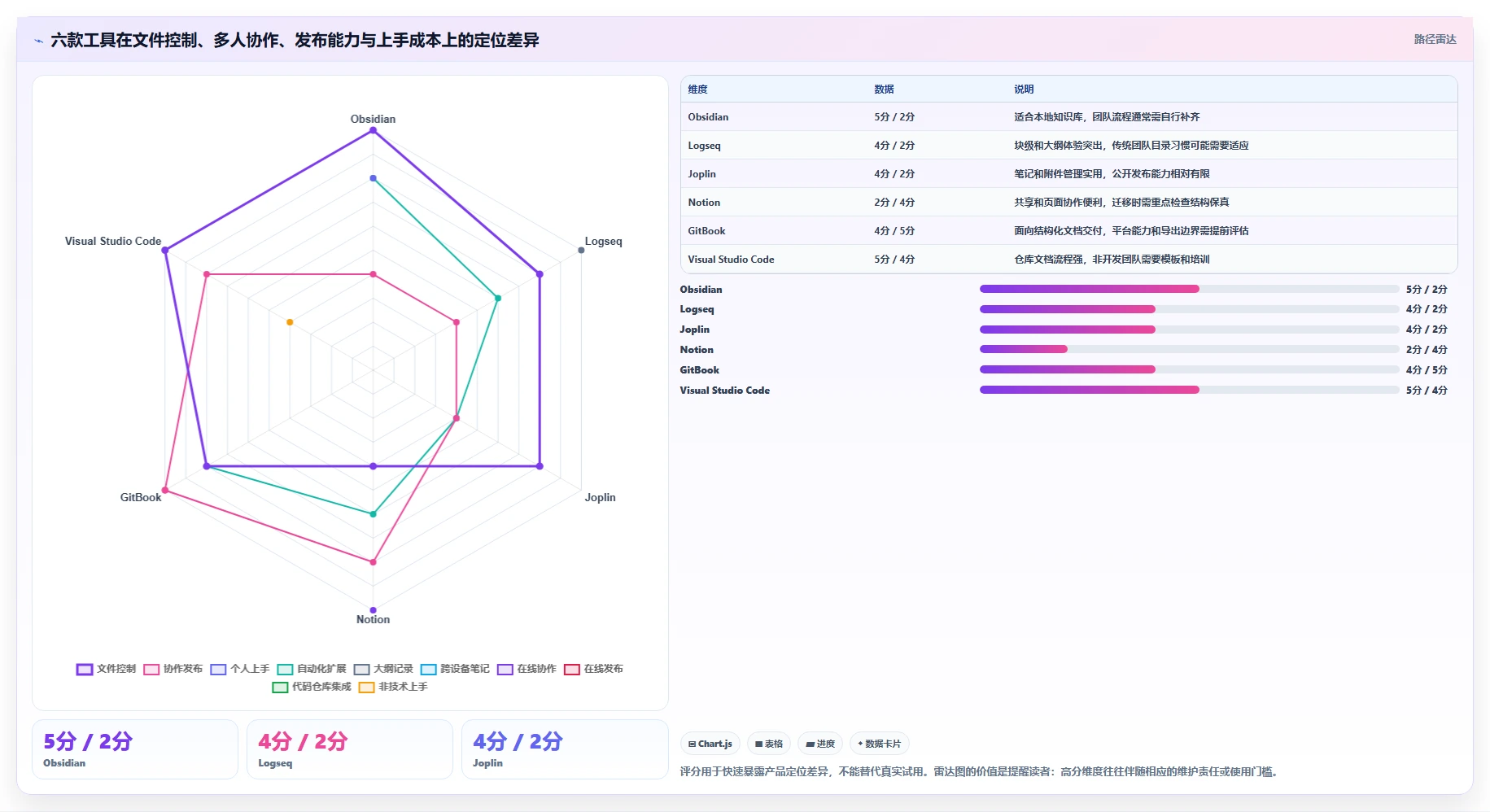The image size is (1490, 812).
Task: Toggle the 大纲记录 legend item
Action: coord(383,669)
